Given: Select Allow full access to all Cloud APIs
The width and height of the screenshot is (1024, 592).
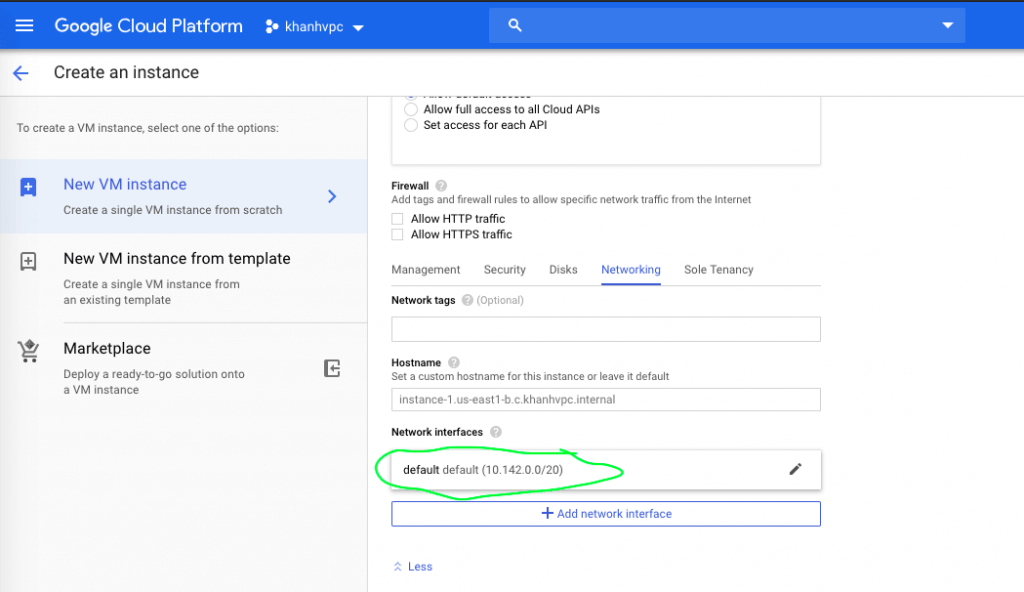Looking at the screenshot, I should point(410,109).
